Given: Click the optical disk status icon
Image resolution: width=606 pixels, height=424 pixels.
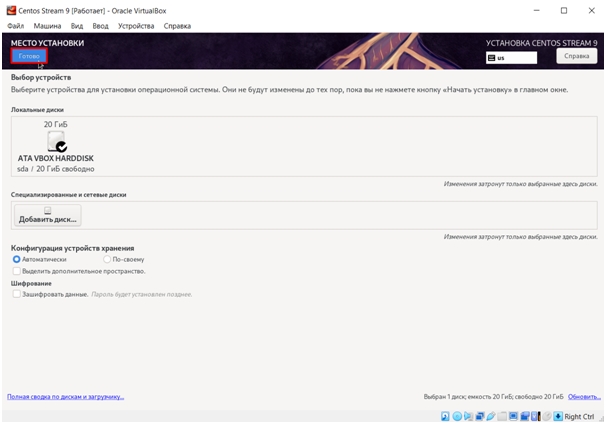Looking at the screenshot, I should (x=457, y=416).
